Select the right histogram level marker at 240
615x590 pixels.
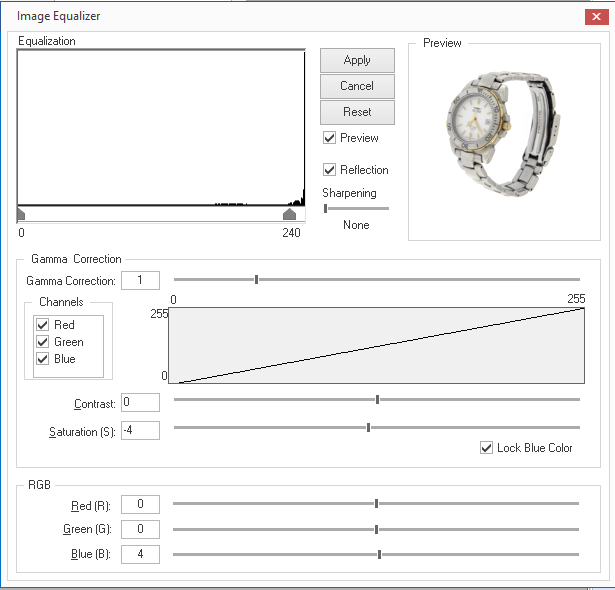click(289, 214)
